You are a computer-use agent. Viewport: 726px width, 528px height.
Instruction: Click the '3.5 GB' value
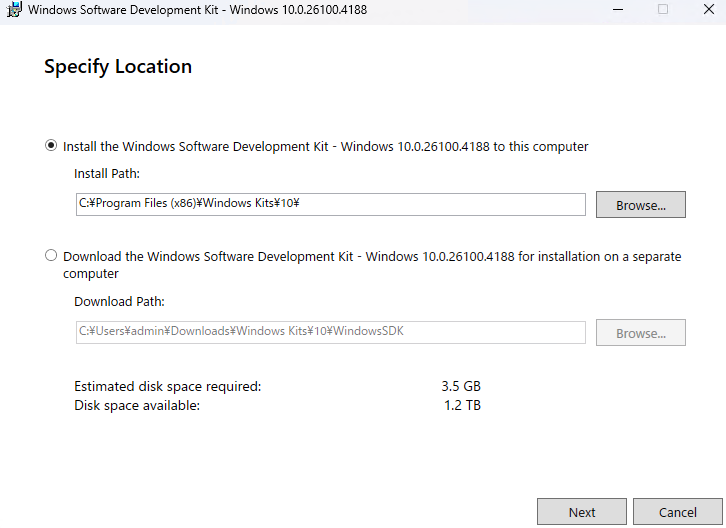[x=461, y=386]
